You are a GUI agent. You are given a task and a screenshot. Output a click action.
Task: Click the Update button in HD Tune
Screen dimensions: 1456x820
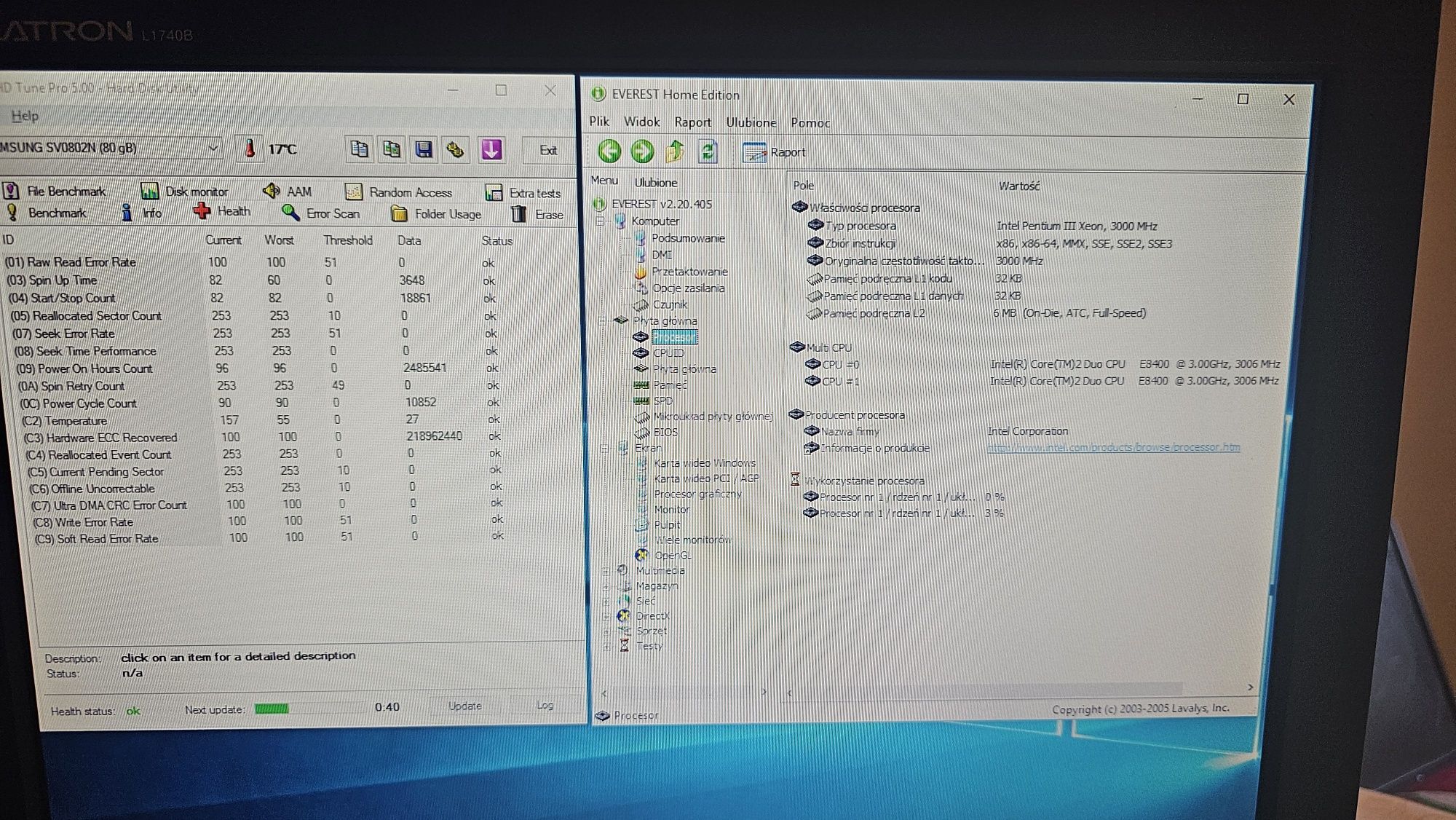[464, 706]
